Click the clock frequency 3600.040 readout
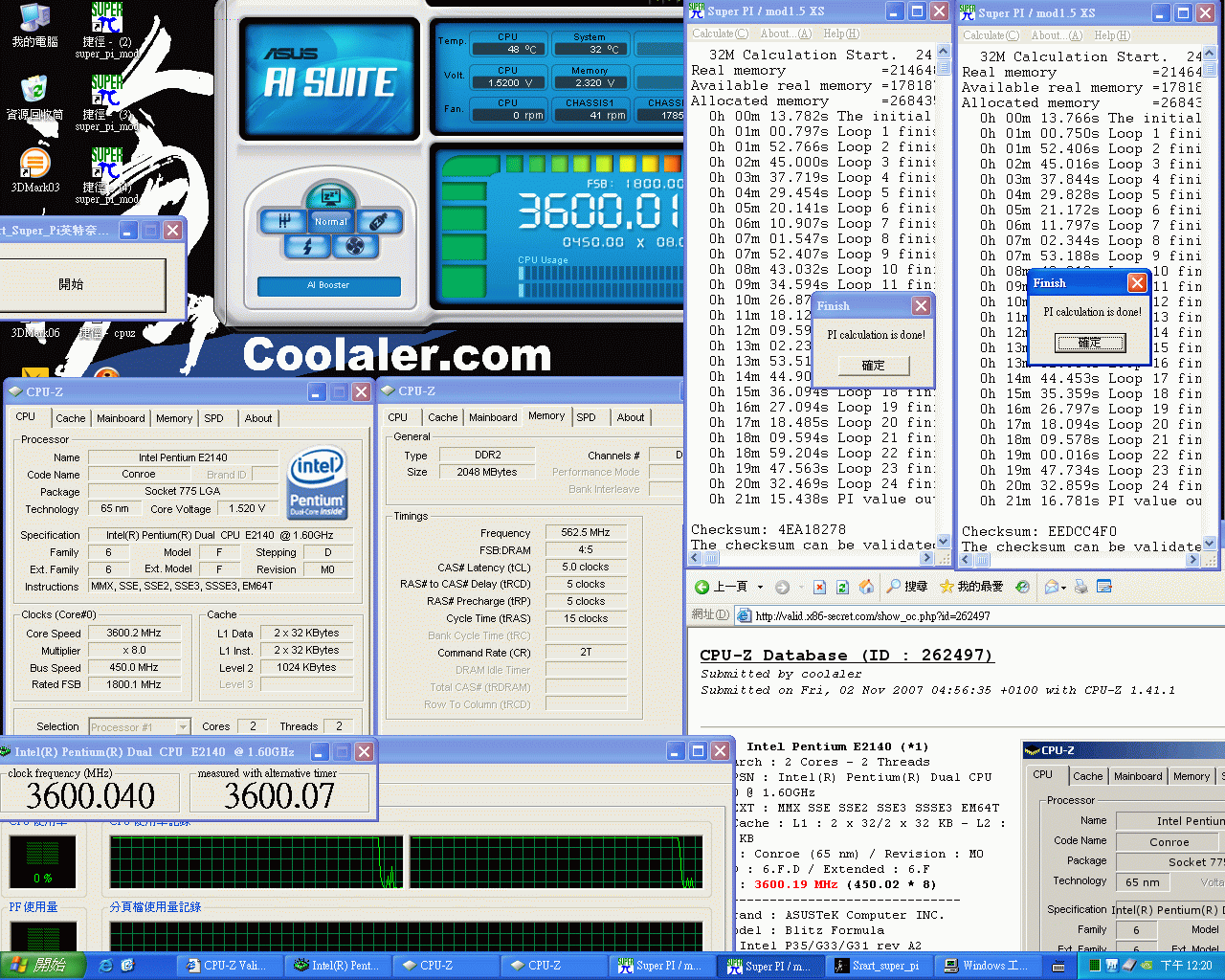The width and height of the screenshot is (1225, 980). point(91,795)
